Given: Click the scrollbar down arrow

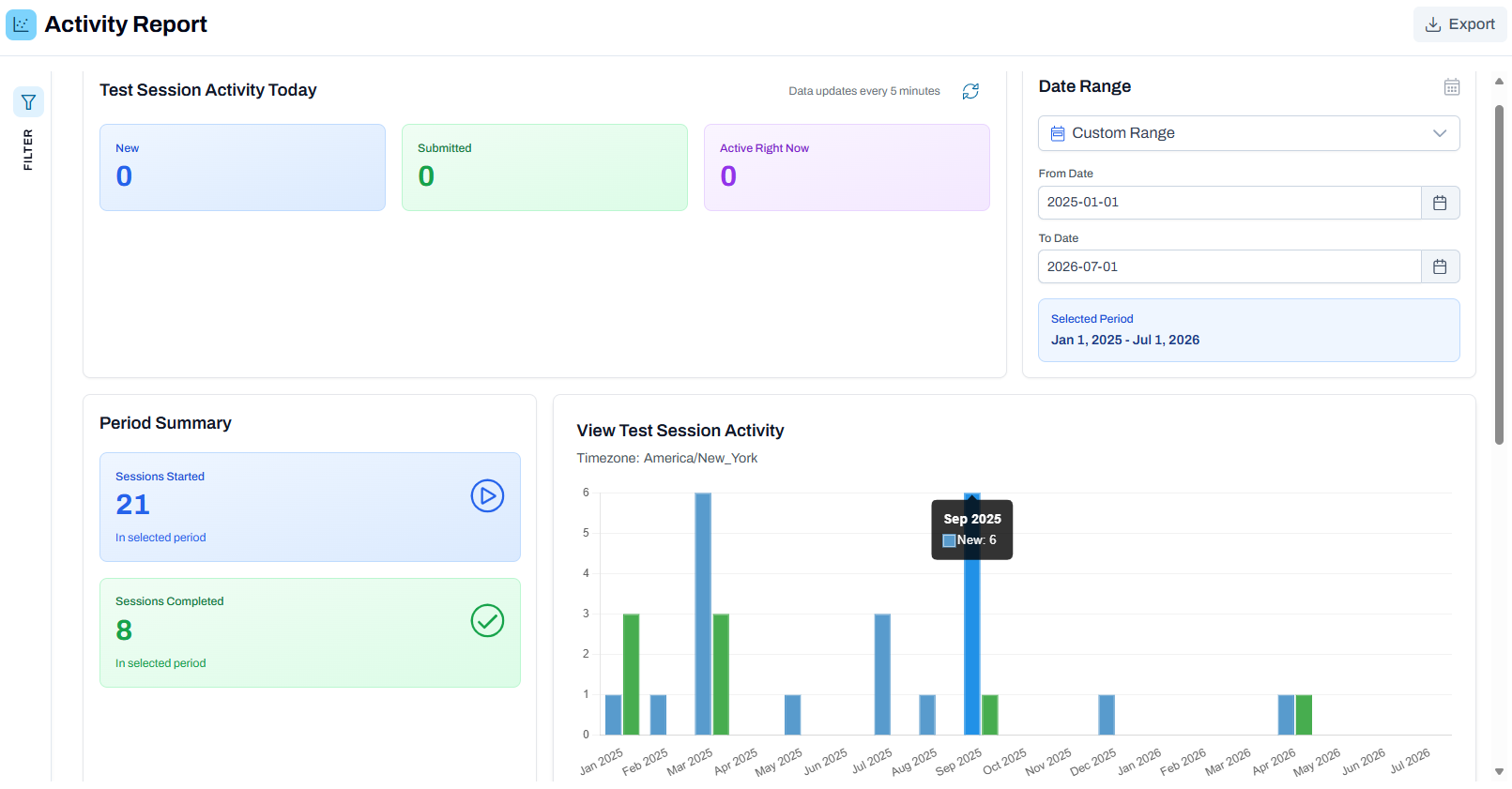Looking at the screenshot, I should pos(1499,771).
